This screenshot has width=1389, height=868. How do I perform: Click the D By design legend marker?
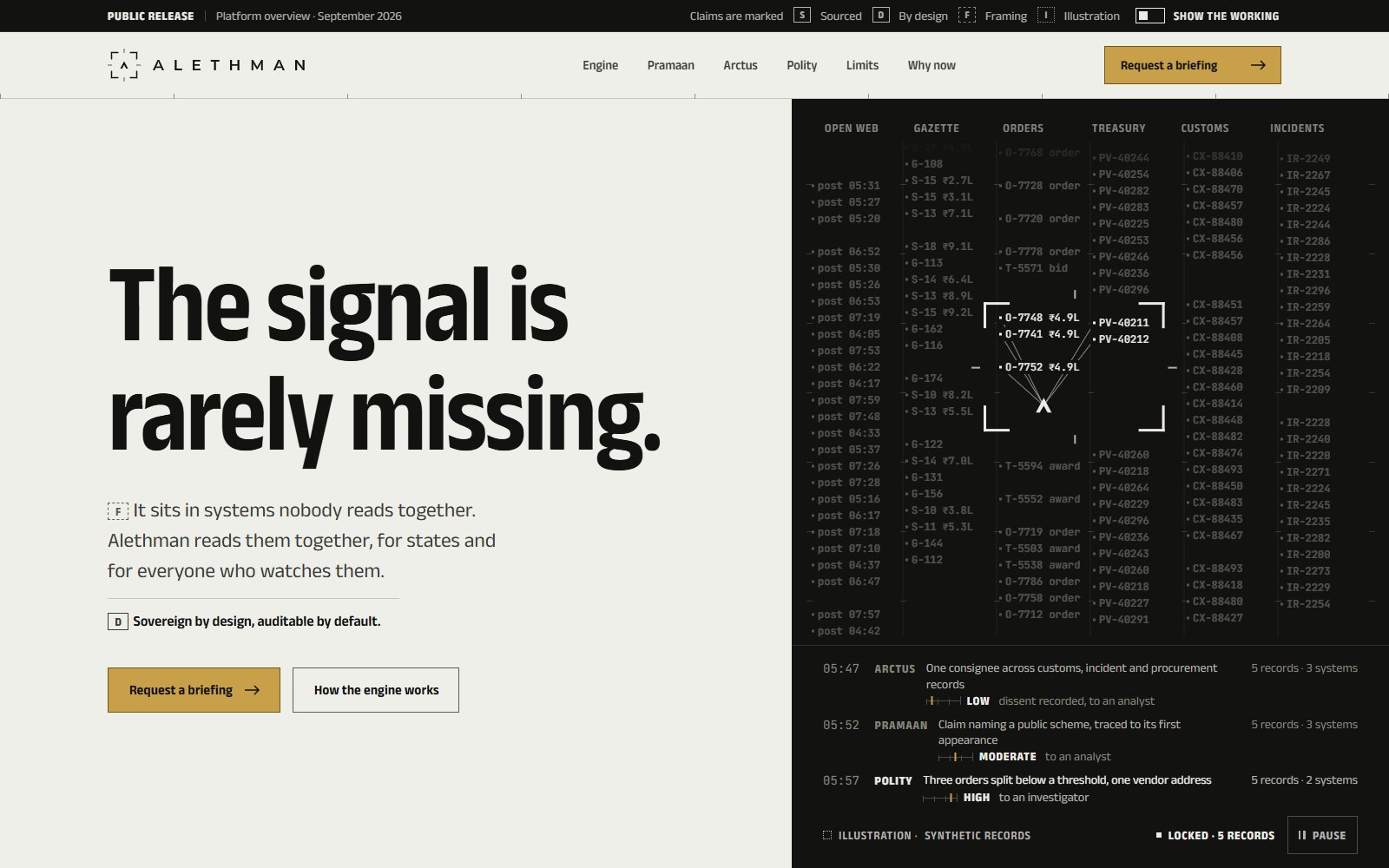[x=880, y=16]
